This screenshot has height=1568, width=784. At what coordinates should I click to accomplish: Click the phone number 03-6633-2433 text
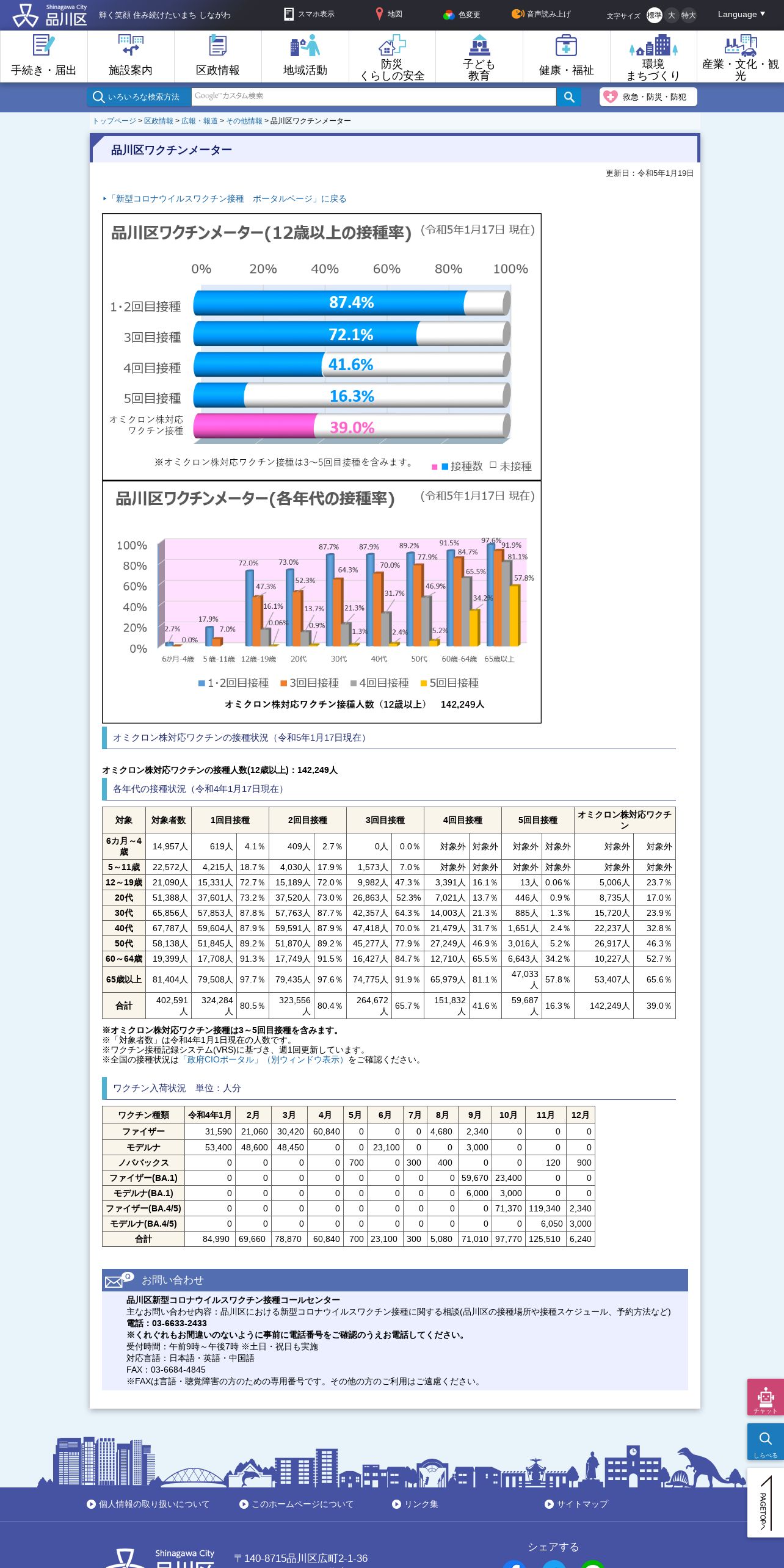pyautogui.click(x=180, y=1323)
